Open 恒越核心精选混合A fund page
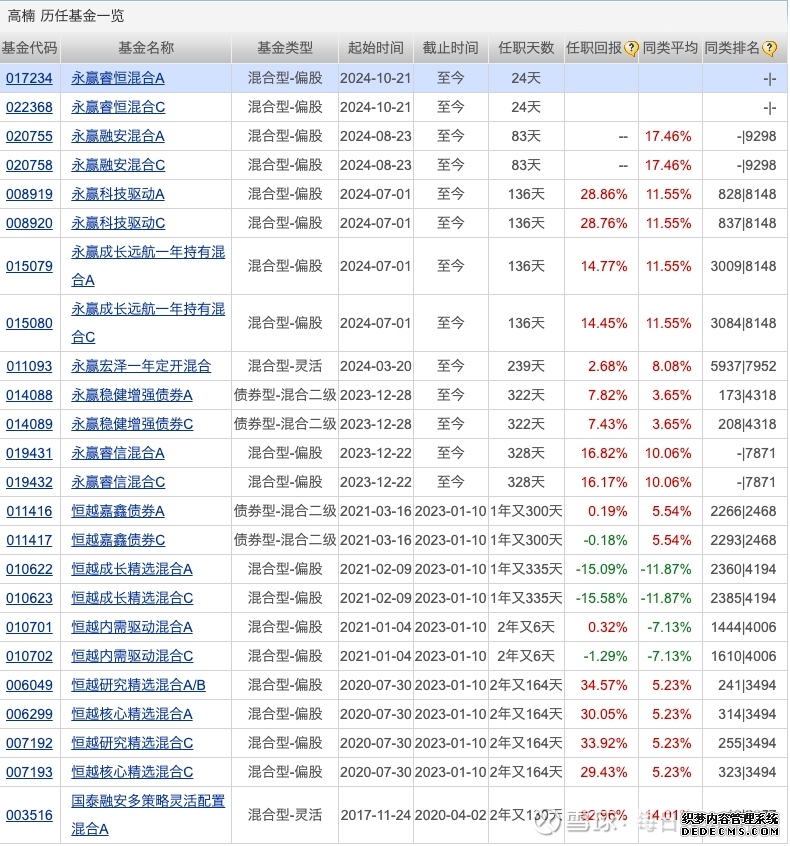The width and height of the screenshot is (790, 846). [132, 715]
